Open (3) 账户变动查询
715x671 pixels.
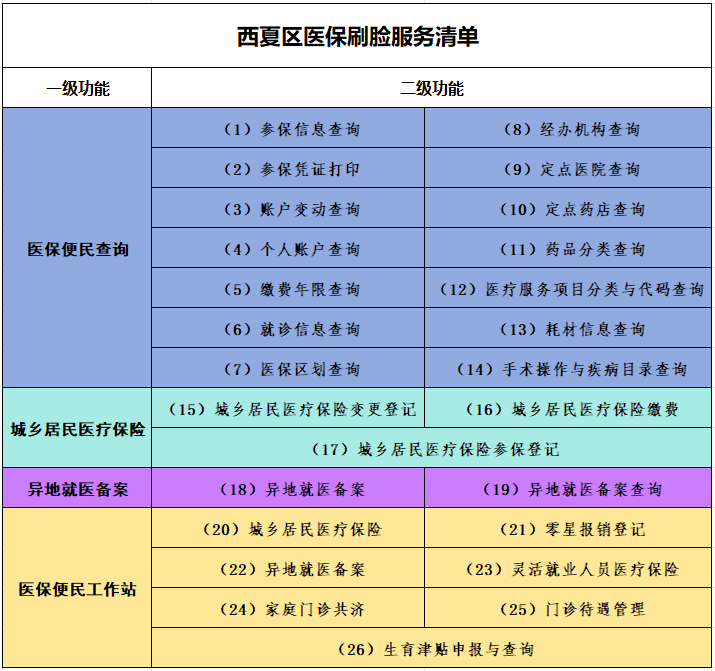(289, 209)
